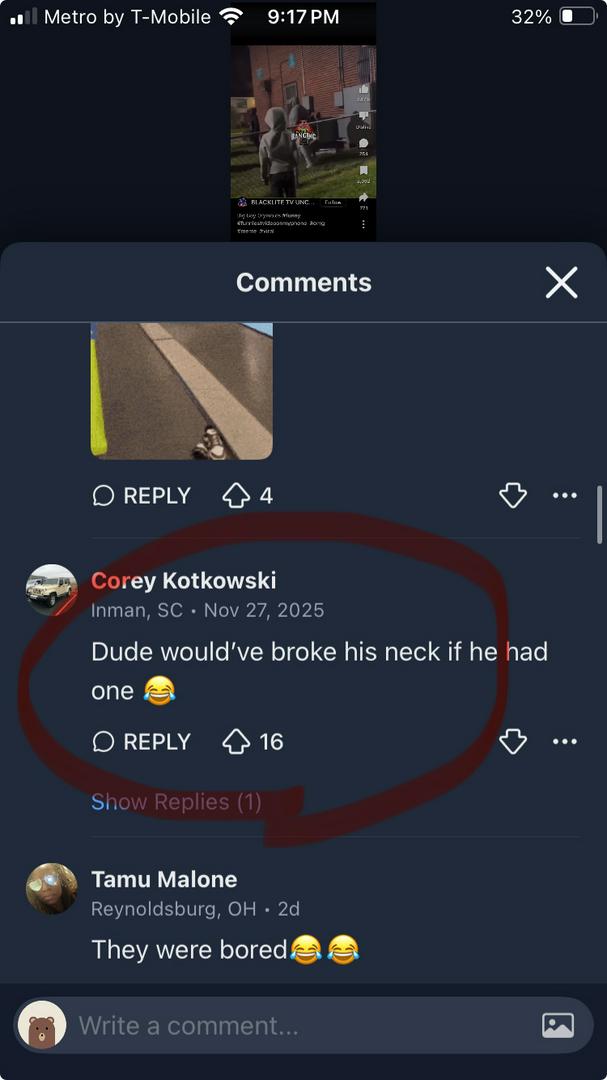The image size is (607, 1080).
Task: Open Tamu Malone's profile avatar
Action: [52, 889]
